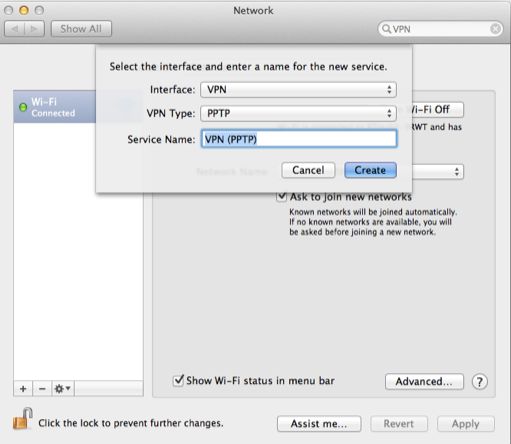The image size is (511, 444).
Task: Cancel the new service dialog
Action: (308, 170)
